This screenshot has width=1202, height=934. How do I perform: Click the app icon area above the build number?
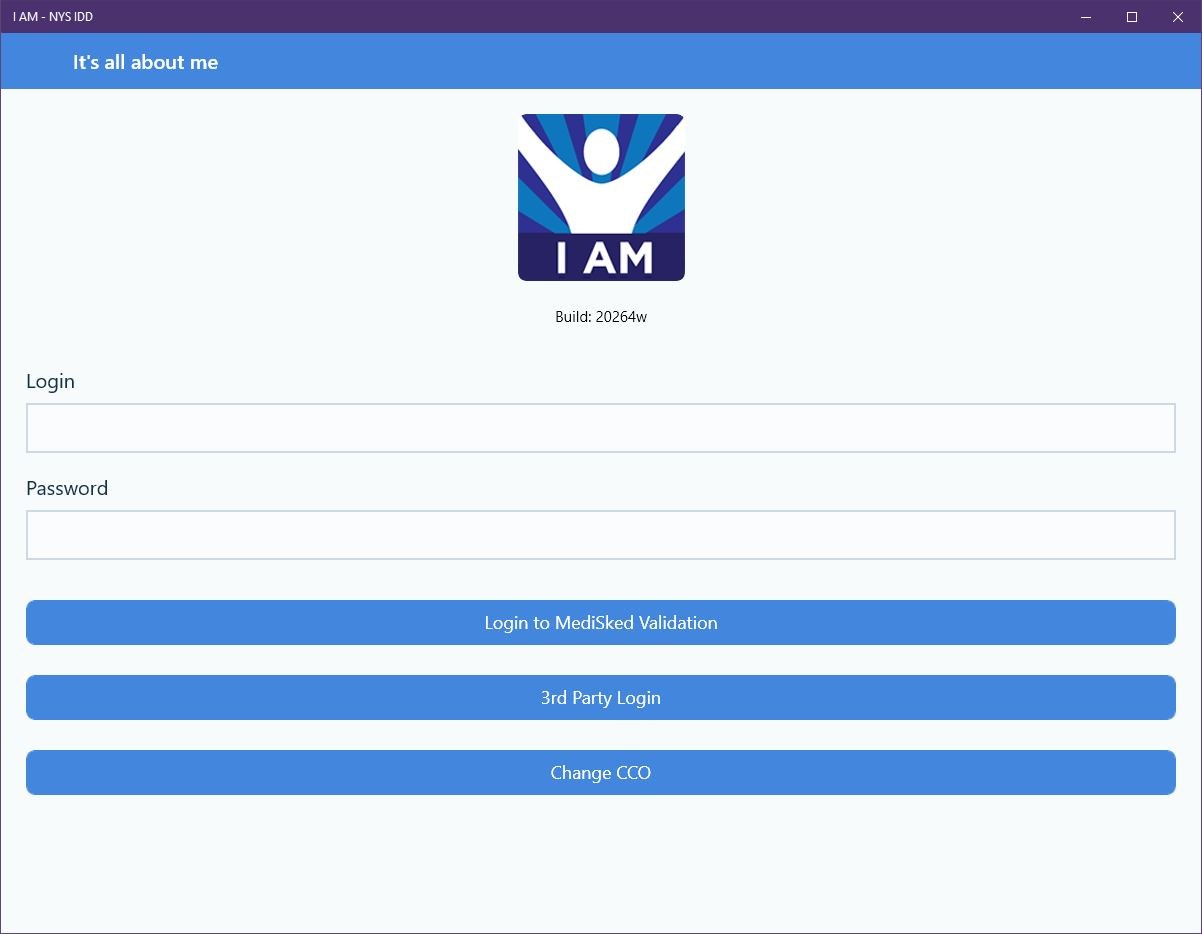pos(601,196)
